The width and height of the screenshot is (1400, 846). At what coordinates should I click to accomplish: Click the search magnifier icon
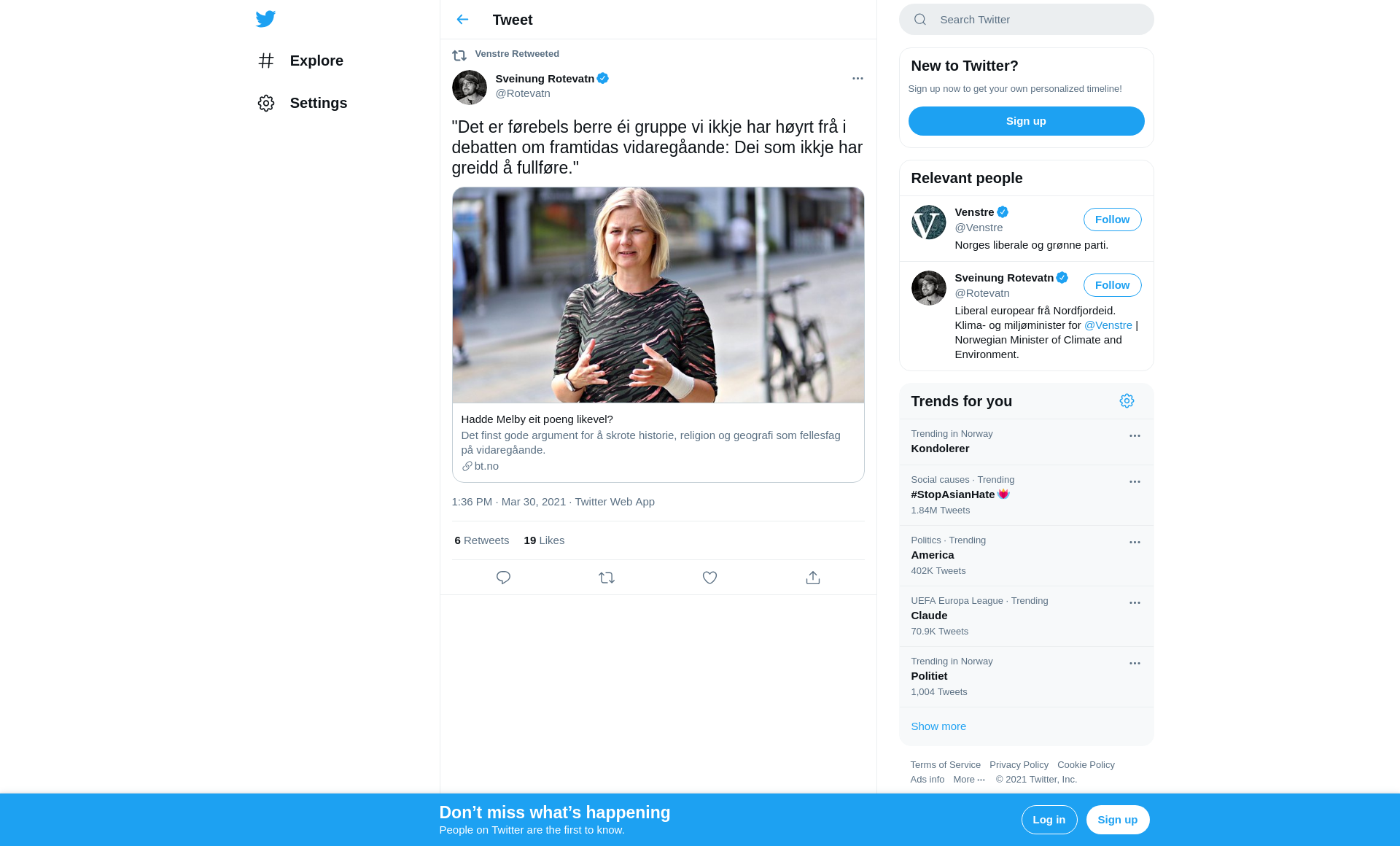920,20
